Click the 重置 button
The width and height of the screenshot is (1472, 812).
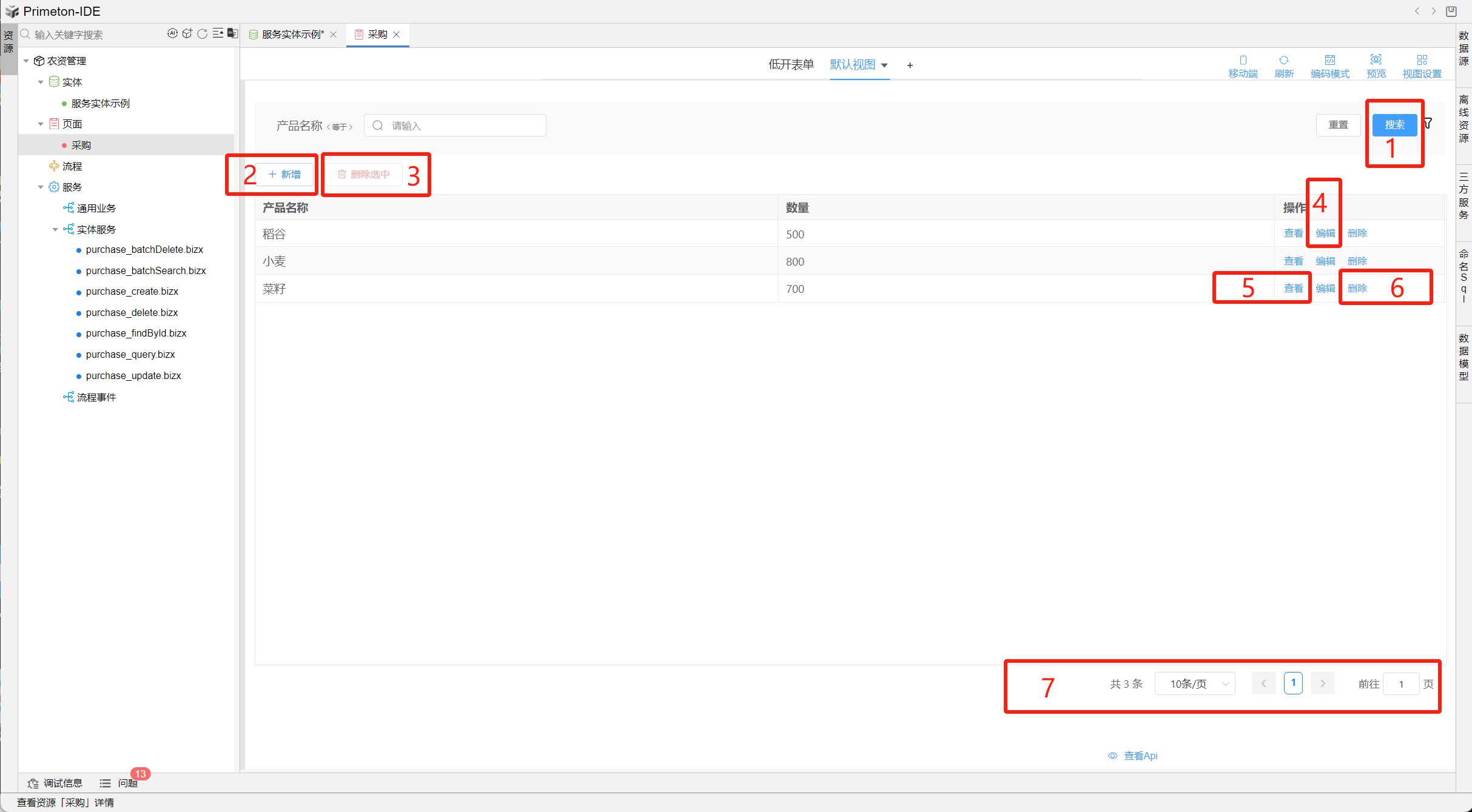point(1338,125)
